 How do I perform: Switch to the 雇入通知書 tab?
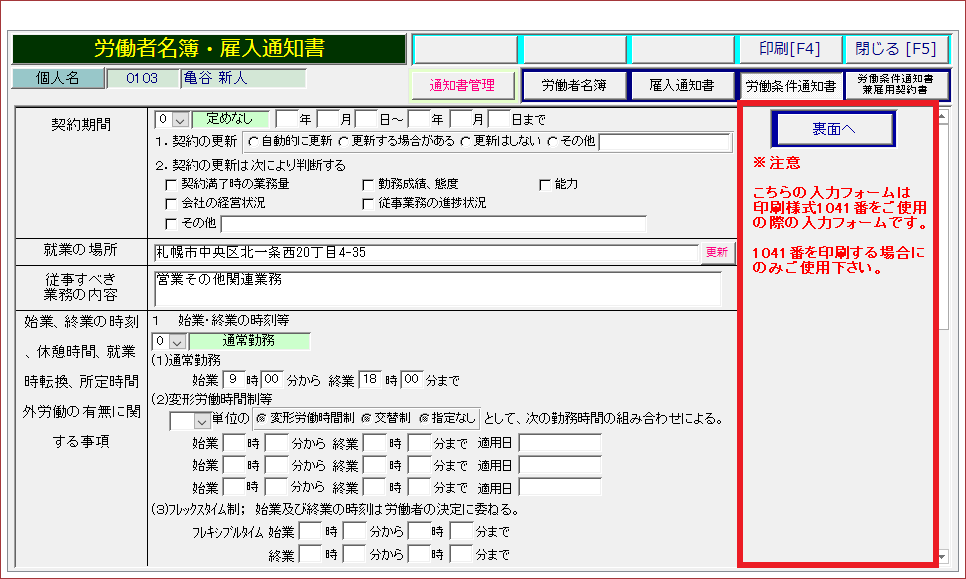point(681,86)
